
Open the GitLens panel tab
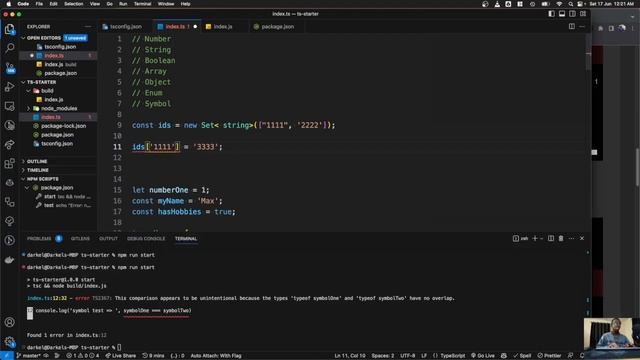tap(80, 239)
